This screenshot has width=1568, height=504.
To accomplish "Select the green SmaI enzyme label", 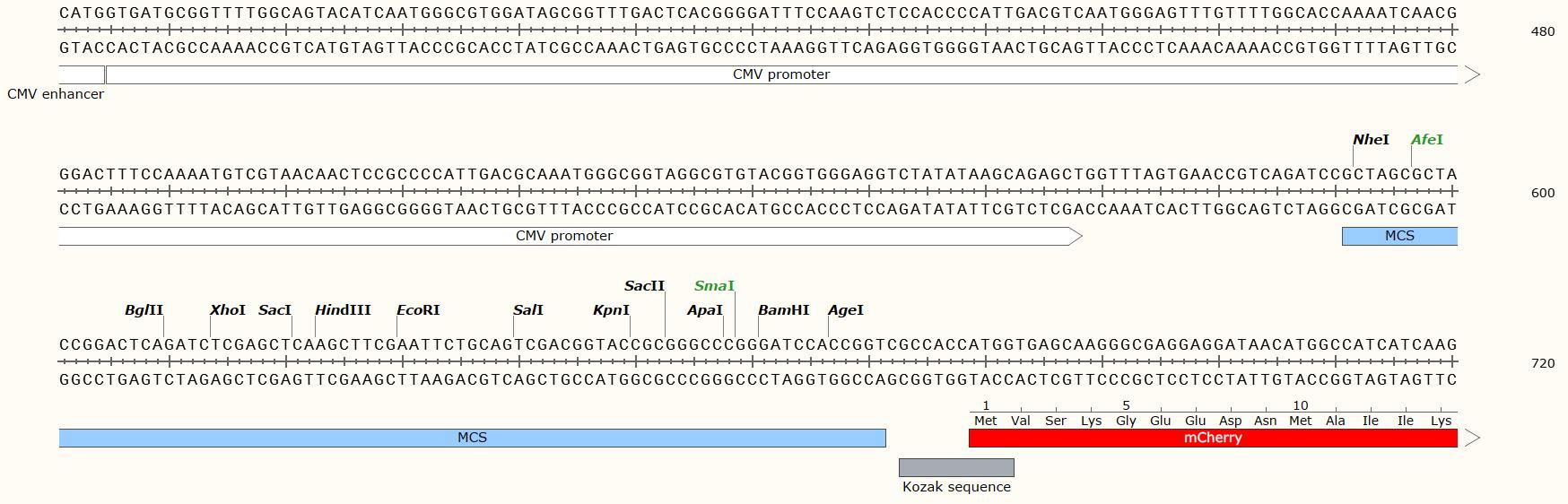I will click(714, 286).
